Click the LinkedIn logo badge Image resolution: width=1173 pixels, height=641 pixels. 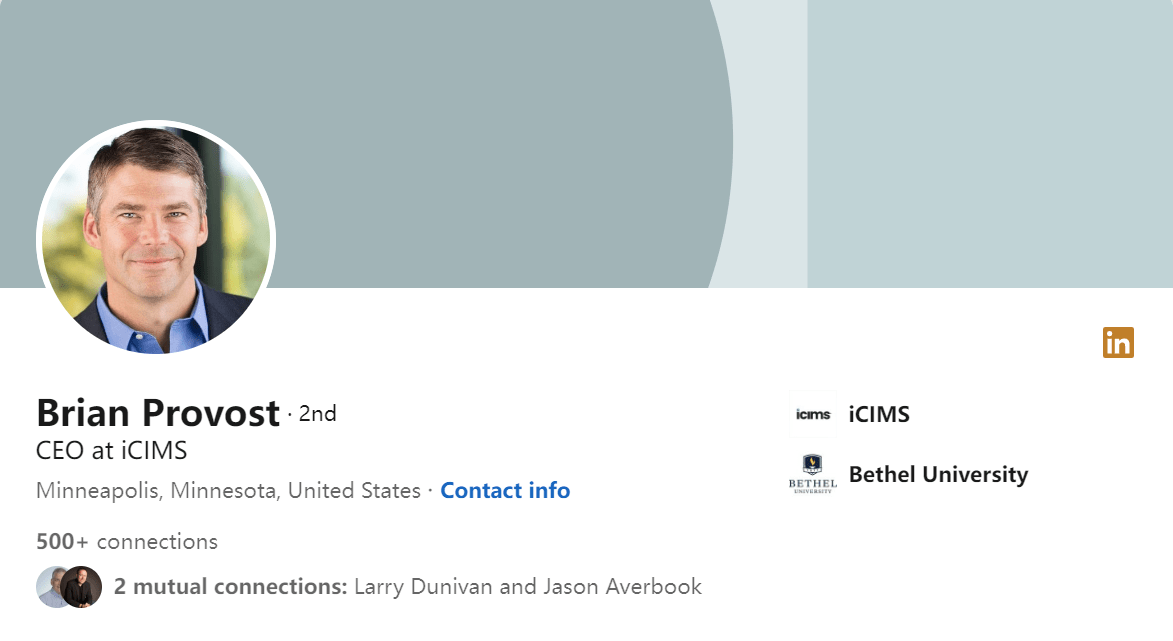[1119, 343]
